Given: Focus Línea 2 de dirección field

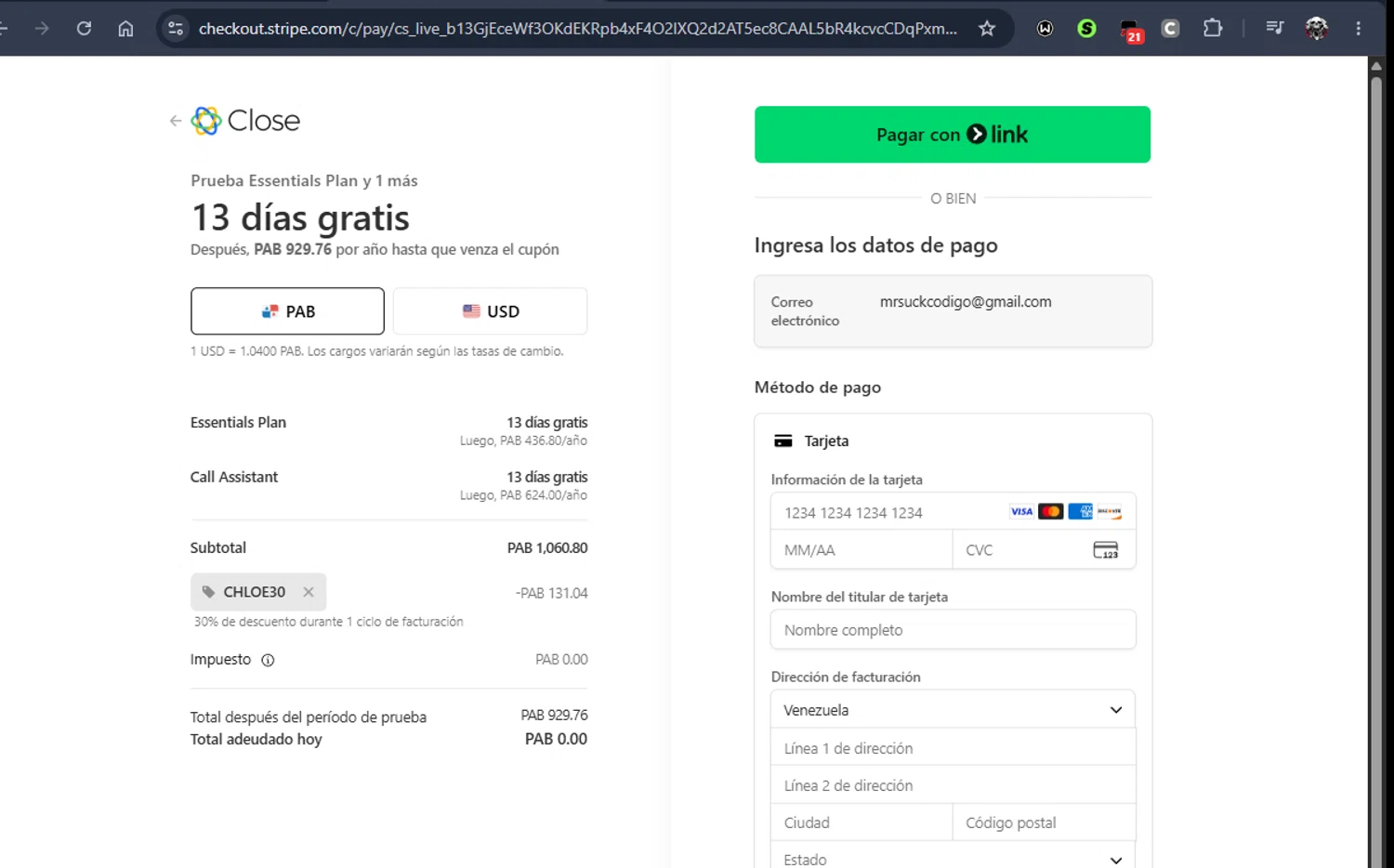Looking at the screenshot, I should (953, 785).
